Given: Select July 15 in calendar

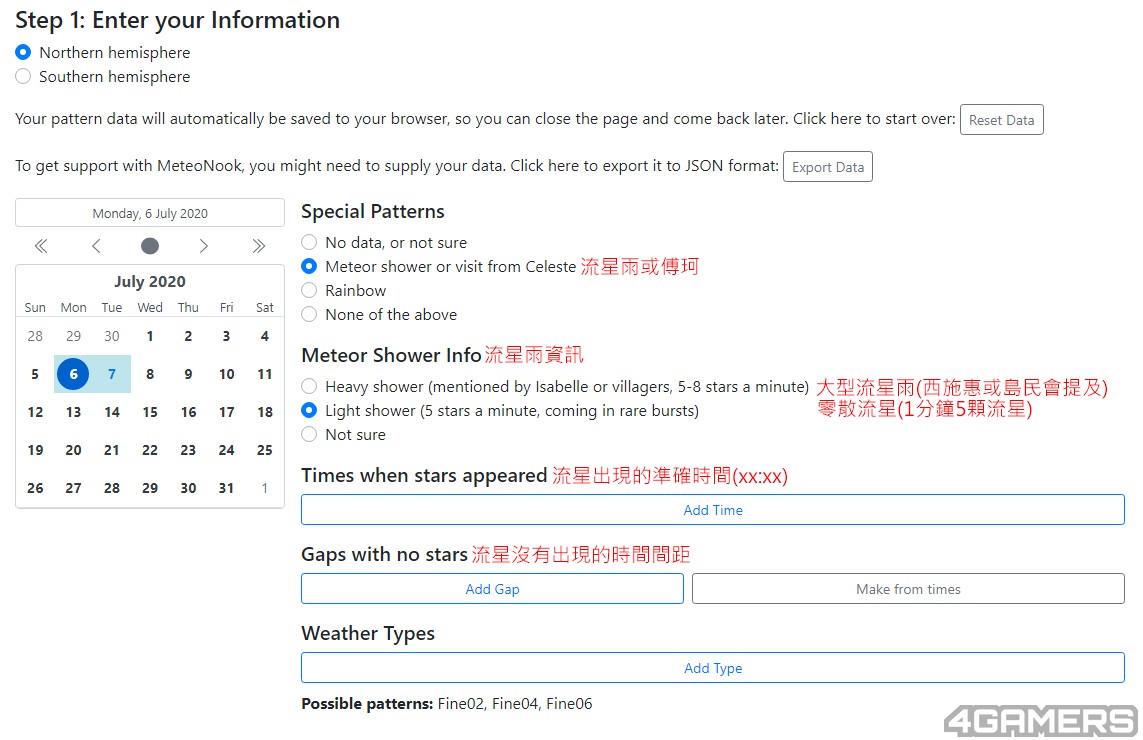Looking at the screenshot, I should click(x=150, y=412).
